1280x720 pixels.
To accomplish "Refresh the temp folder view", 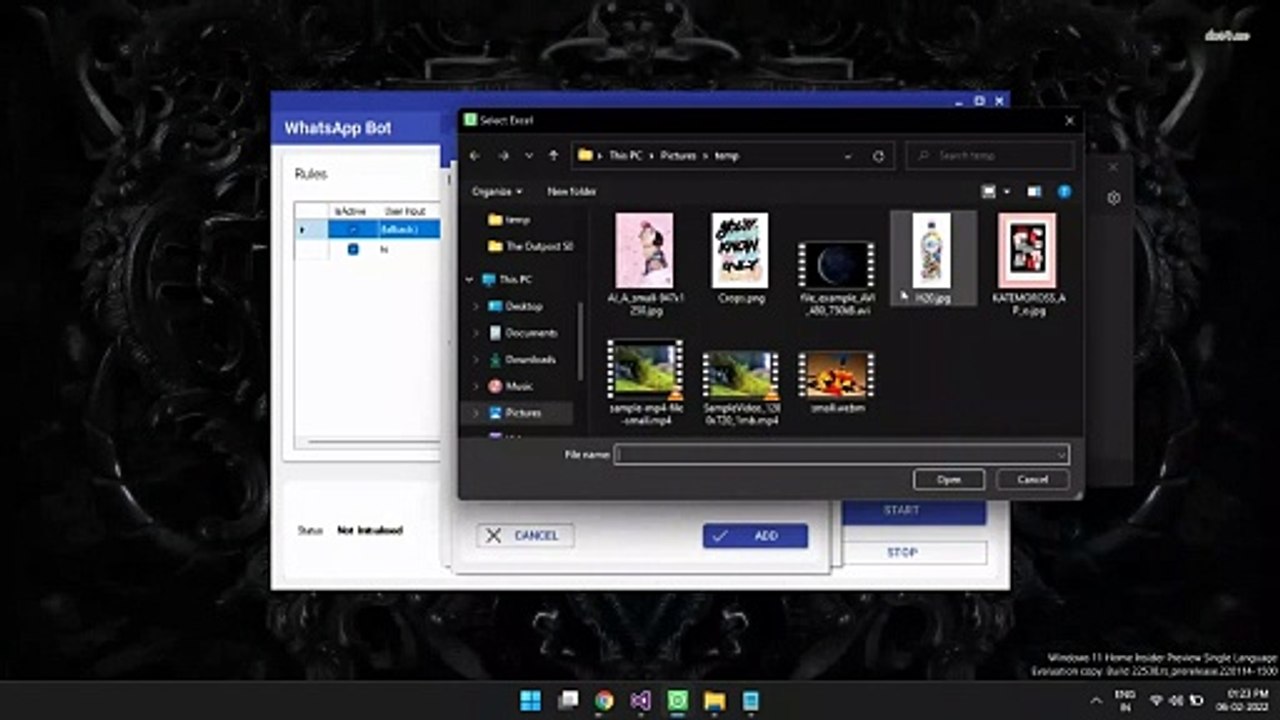I will pyautogui.click(x=879, y=156).
